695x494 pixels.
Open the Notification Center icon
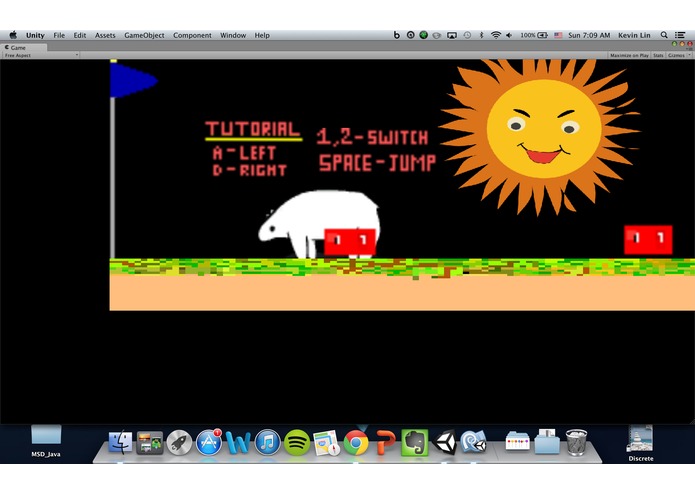point(680,35)
